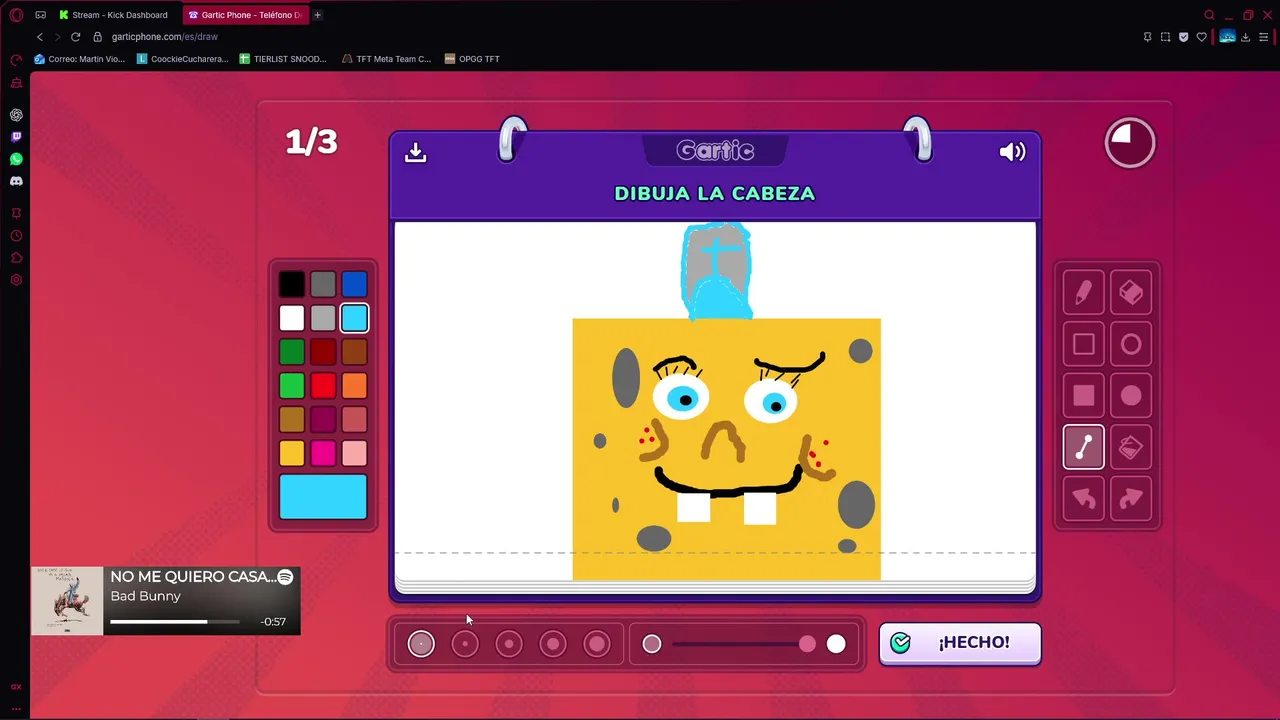Open the OPGG TFT bookmark
The image size is (1280, 720).
[x=472, y=59]
